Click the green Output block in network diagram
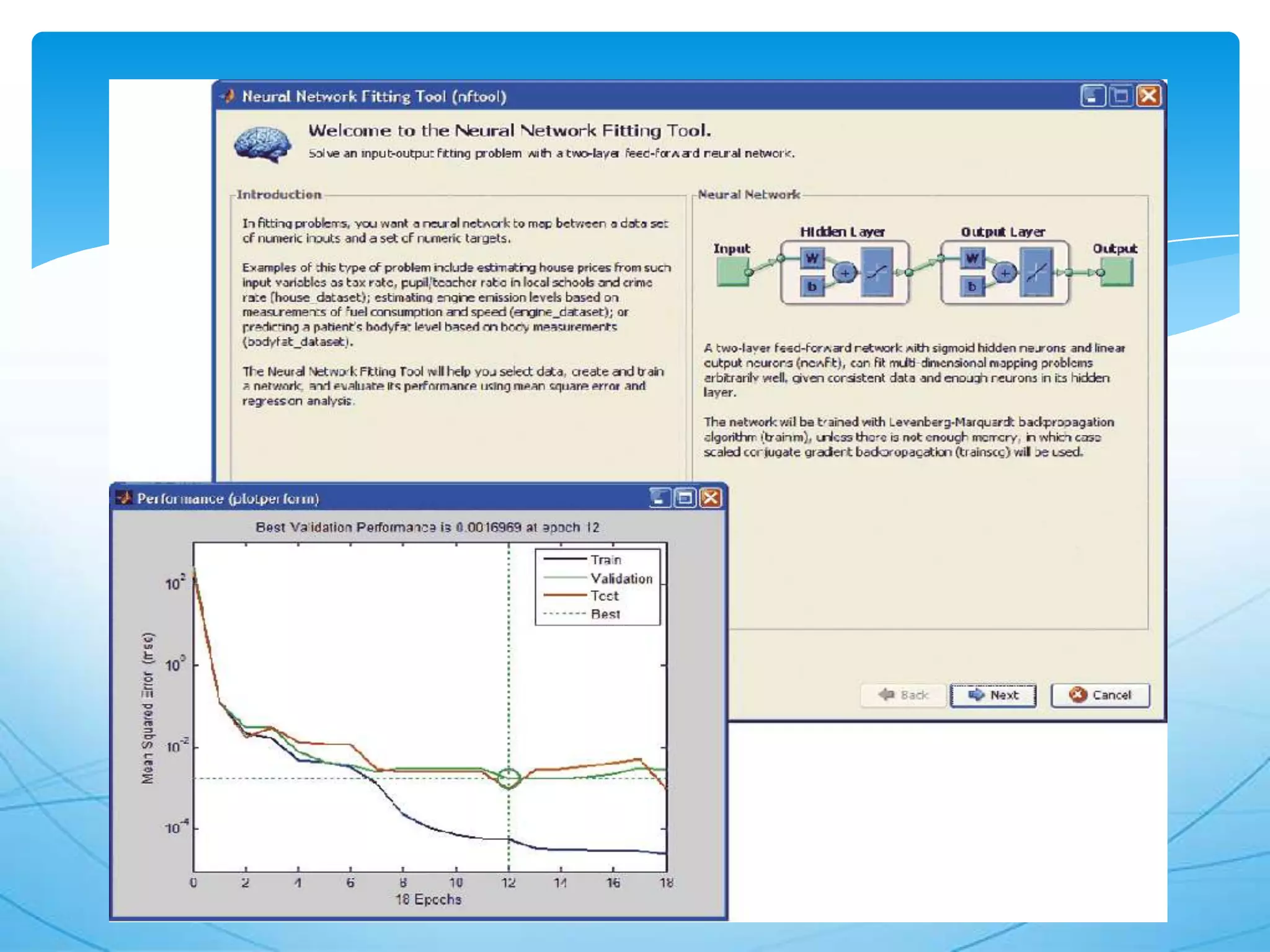This screenshot has height=952, width=1270. tap(1117, 271)
